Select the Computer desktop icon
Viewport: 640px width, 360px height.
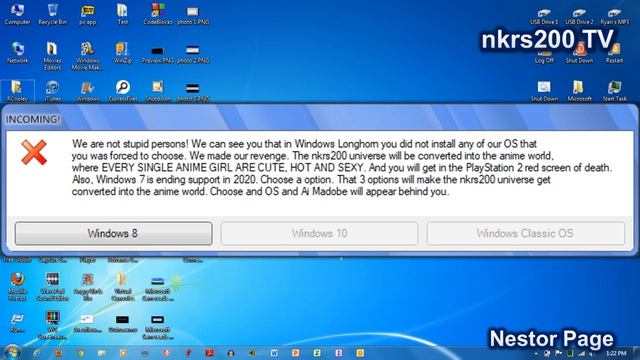[18, 14]
